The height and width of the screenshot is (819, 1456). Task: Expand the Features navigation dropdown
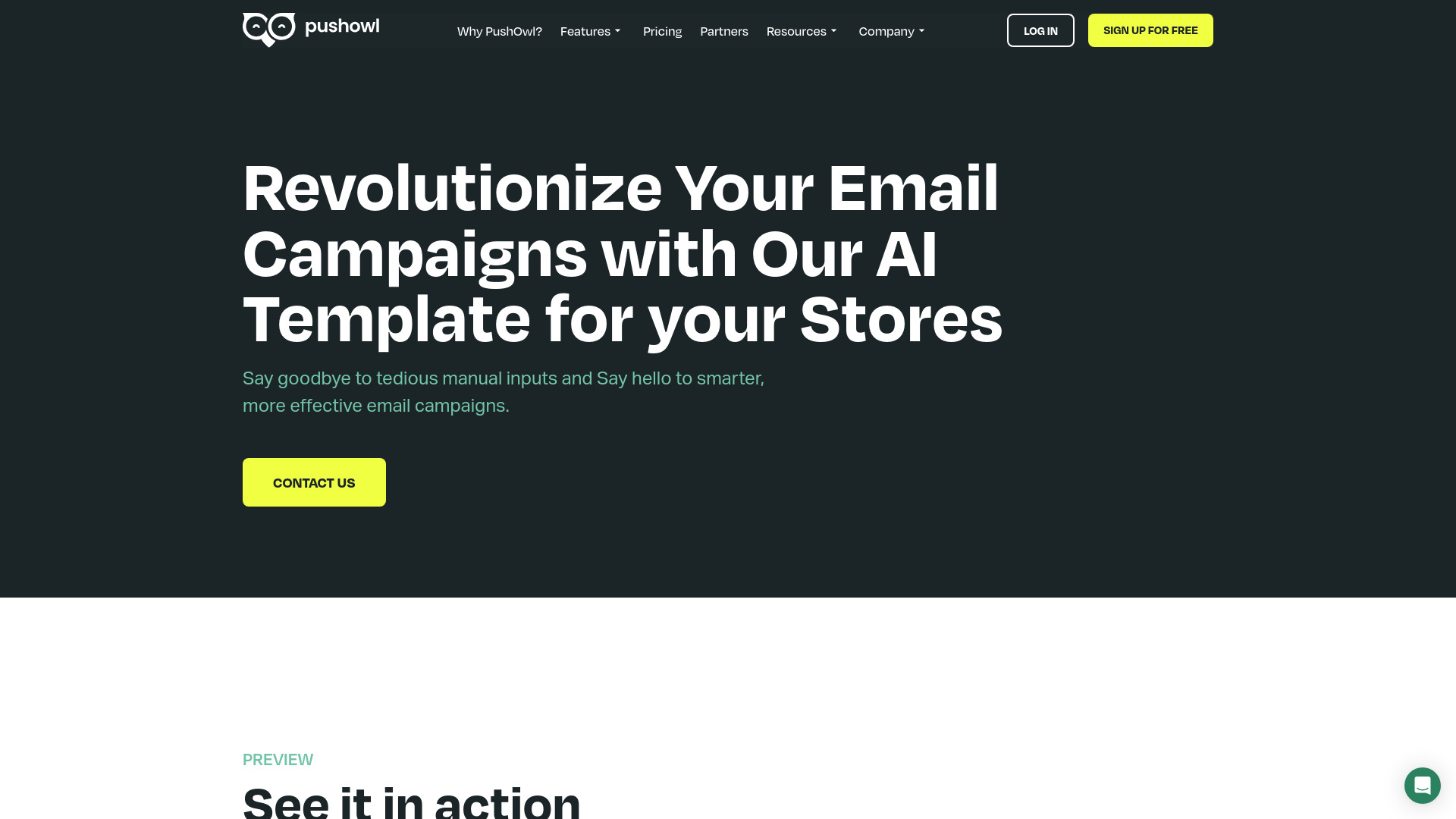point(591,30)
